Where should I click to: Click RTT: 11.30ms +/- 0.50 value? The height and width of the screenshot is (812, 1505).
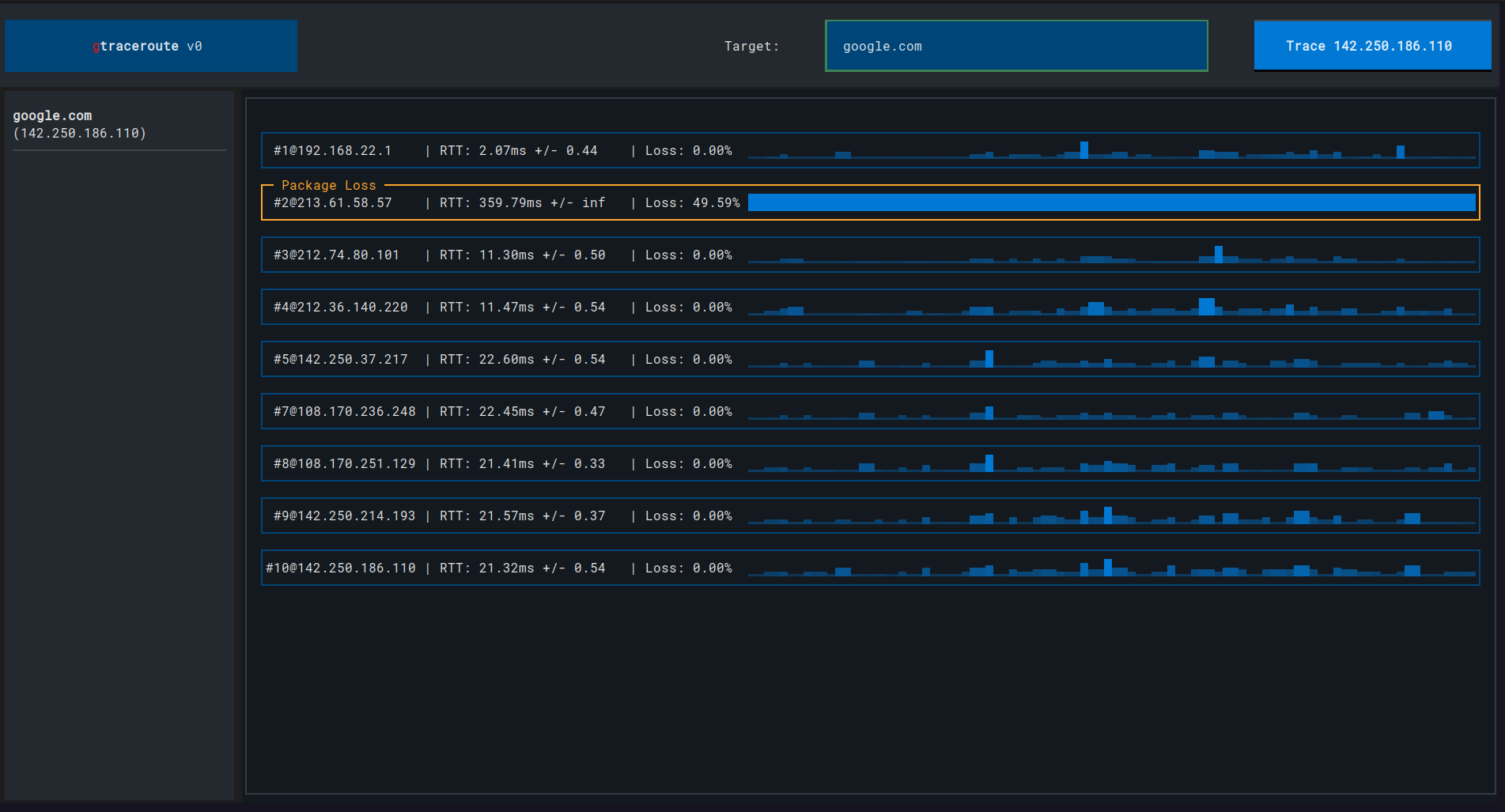coord(523,255)
